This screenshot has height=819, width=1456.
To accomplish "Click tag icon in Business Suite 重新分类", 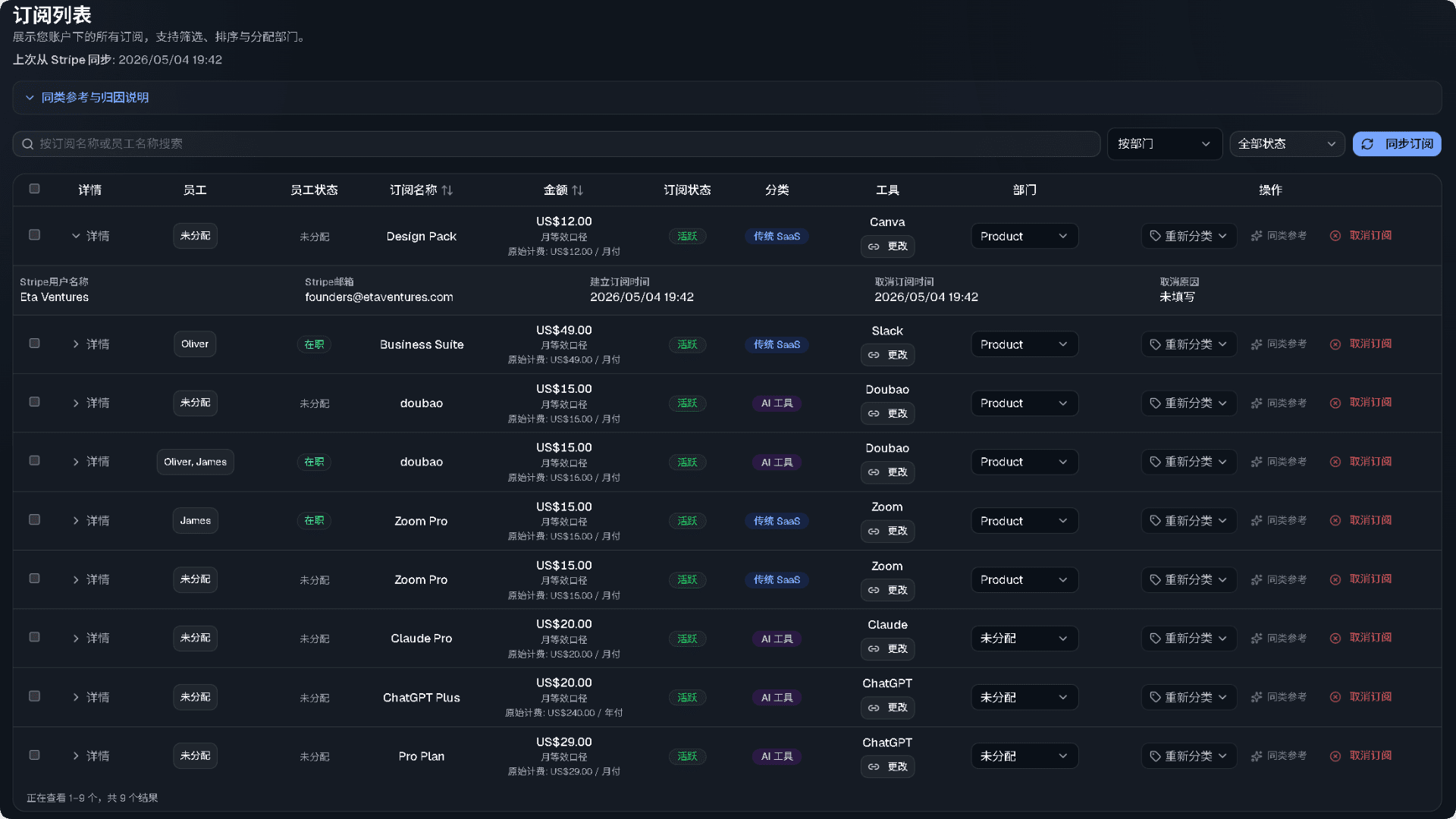I will 1155,344.
